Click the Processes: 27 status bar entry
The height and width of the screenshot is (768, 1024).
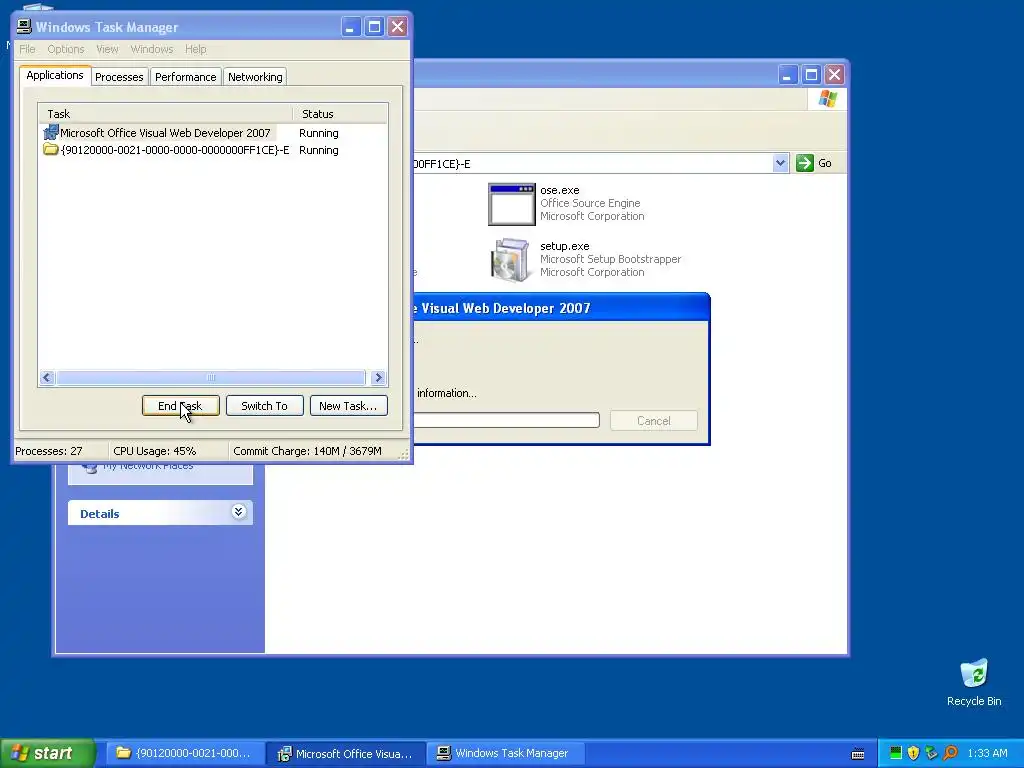click(49, 451)
